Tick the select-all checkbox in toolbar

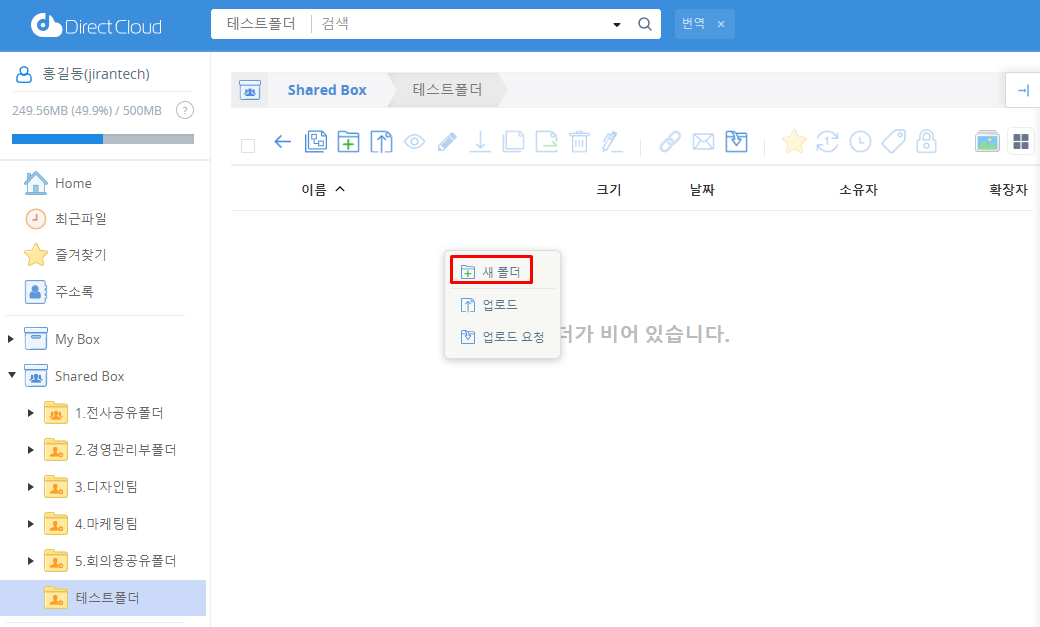248,146
